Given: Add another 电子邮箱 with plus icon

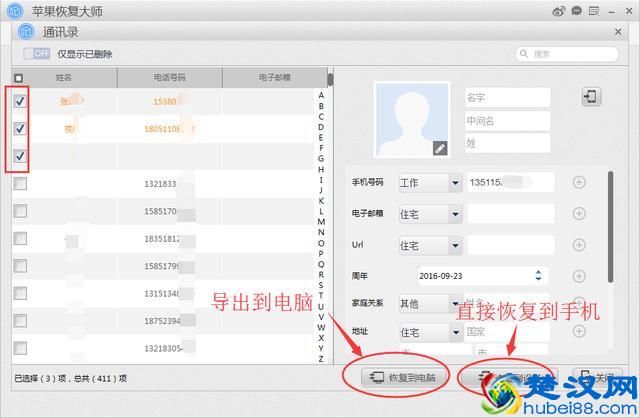Looking at the screenshot, I should [x=579, y=213].
